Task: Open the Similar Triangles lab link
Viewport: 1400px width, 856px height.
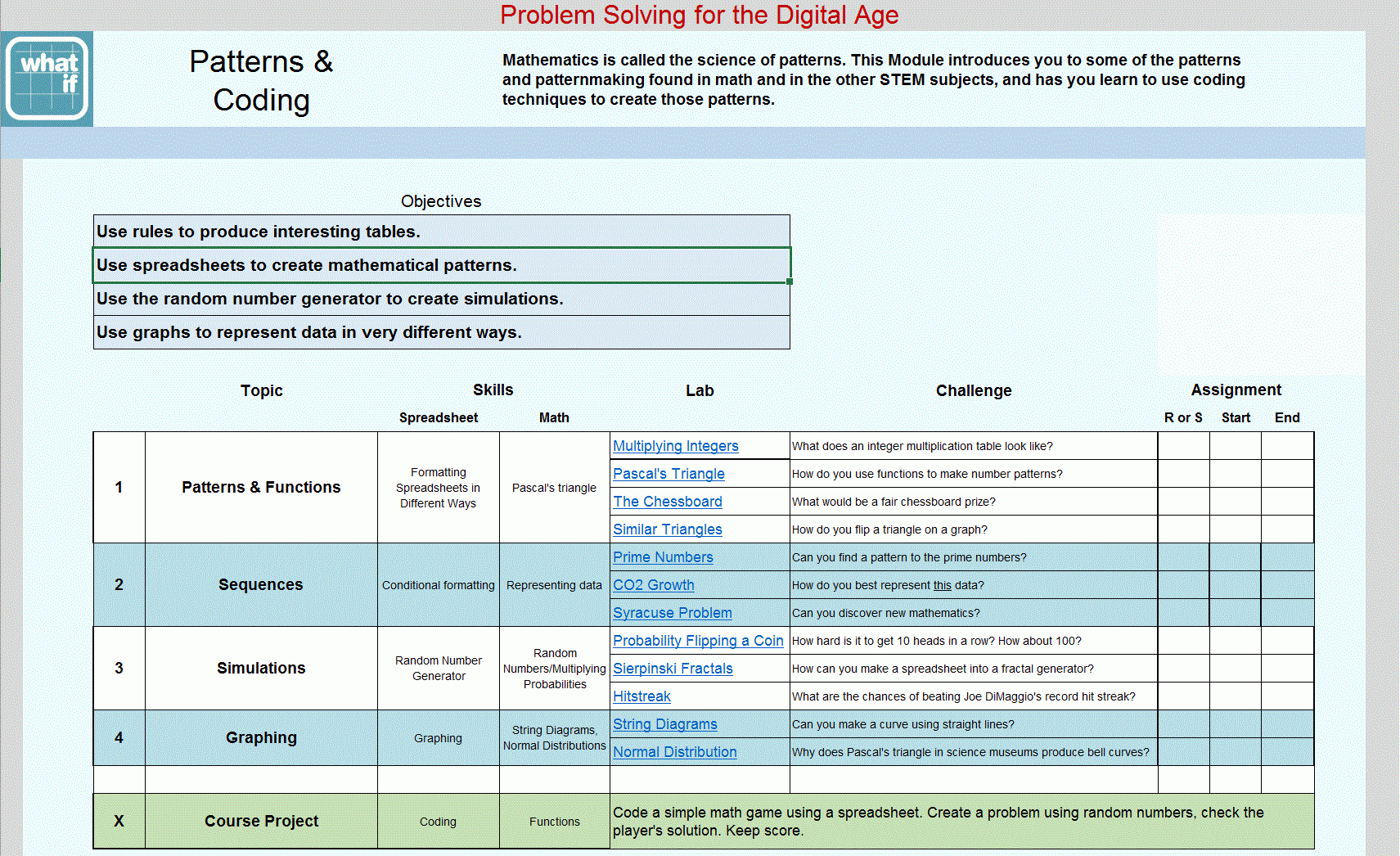Action: pyautogui.click(x=668, y=529)
